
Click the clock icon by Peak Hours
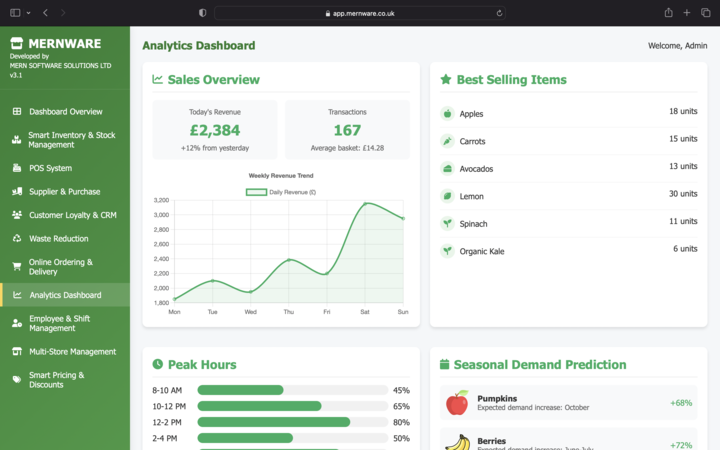(158, 364)
